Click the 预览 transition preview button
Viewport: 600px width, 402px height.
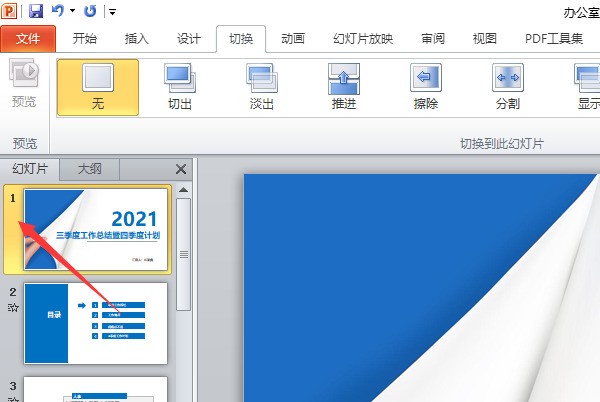pos(23,85)
